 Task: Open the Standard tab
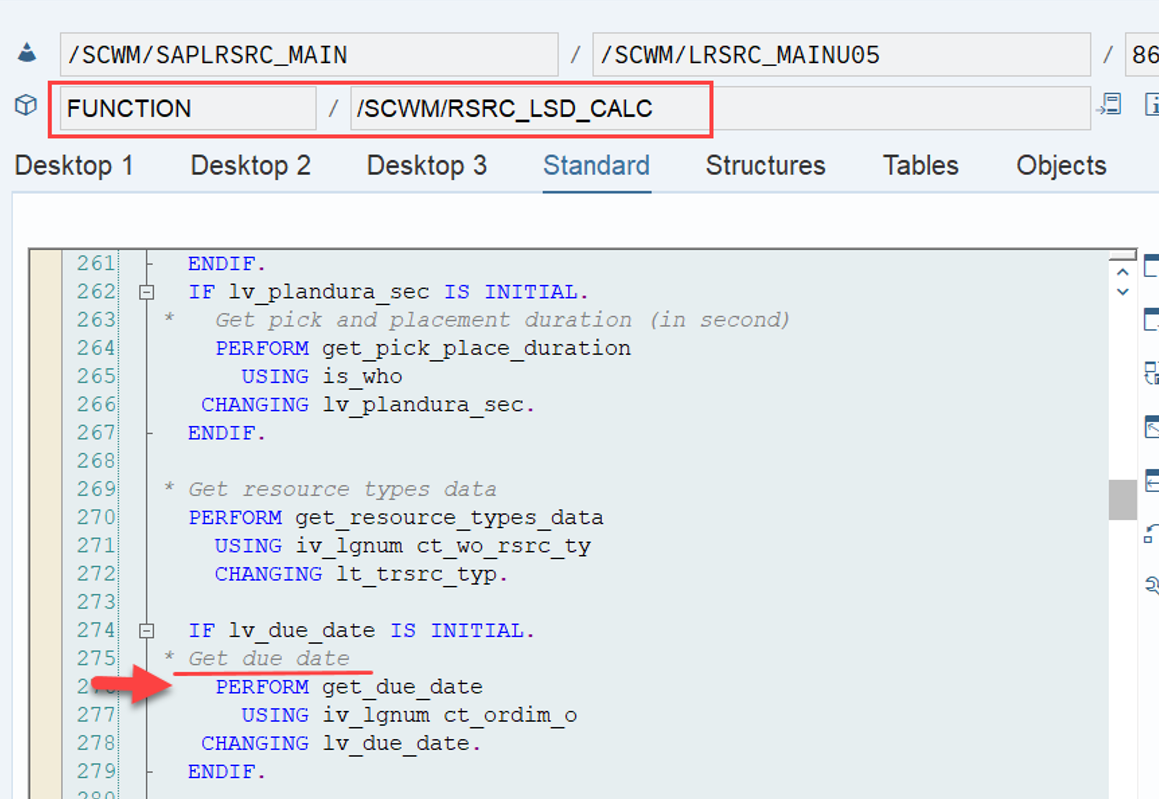pyautogui.click(x=597, y=166)
